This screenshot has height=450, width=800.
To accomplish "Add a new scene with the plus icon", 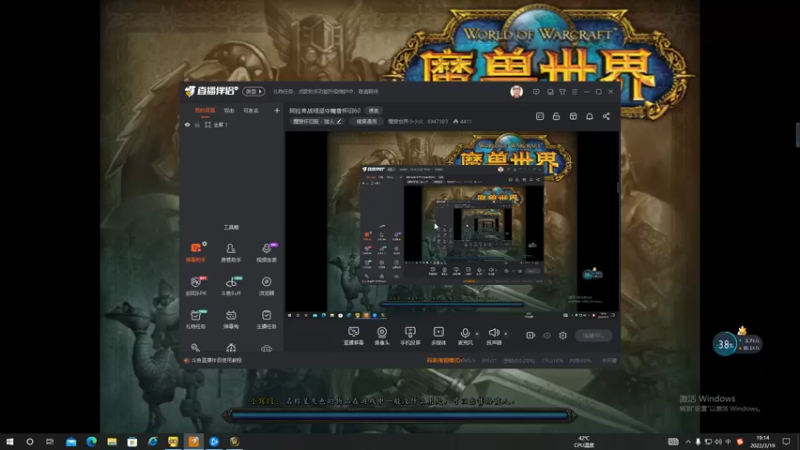I will [x=277, y=110].
